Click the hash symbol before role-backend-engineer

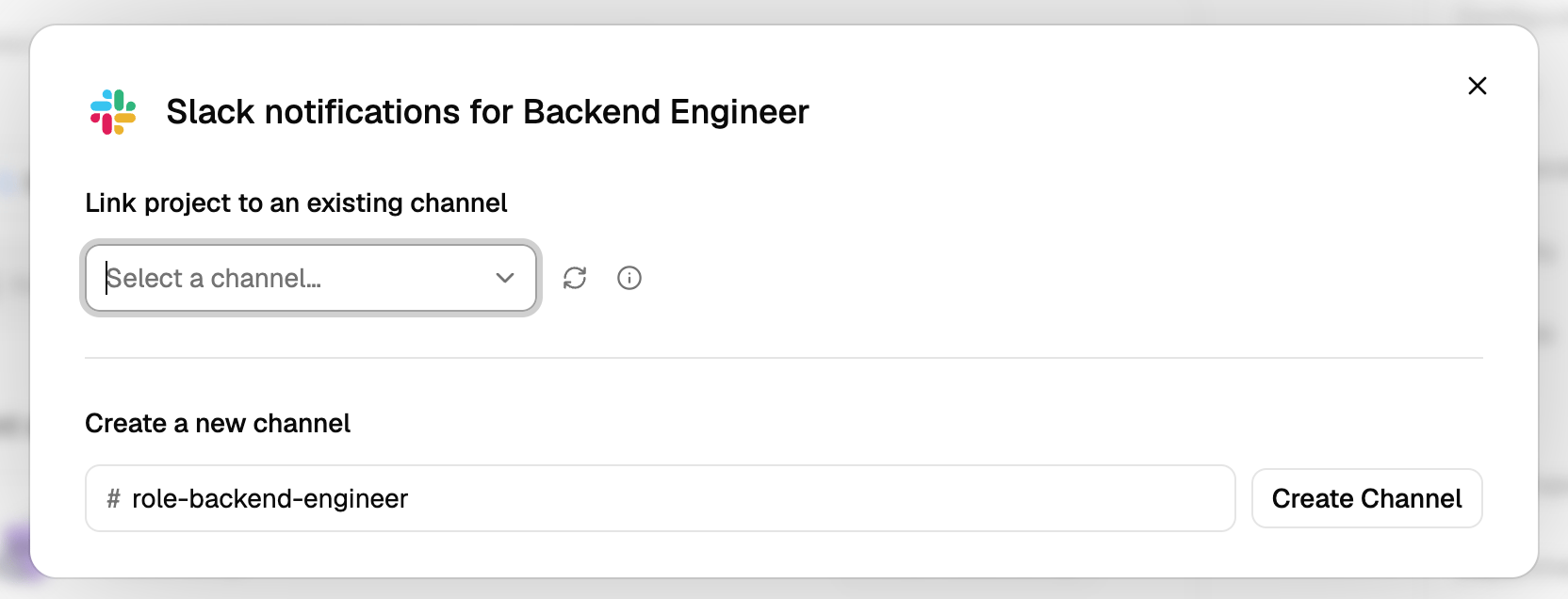pyautogui.click(x=113, y=498)
